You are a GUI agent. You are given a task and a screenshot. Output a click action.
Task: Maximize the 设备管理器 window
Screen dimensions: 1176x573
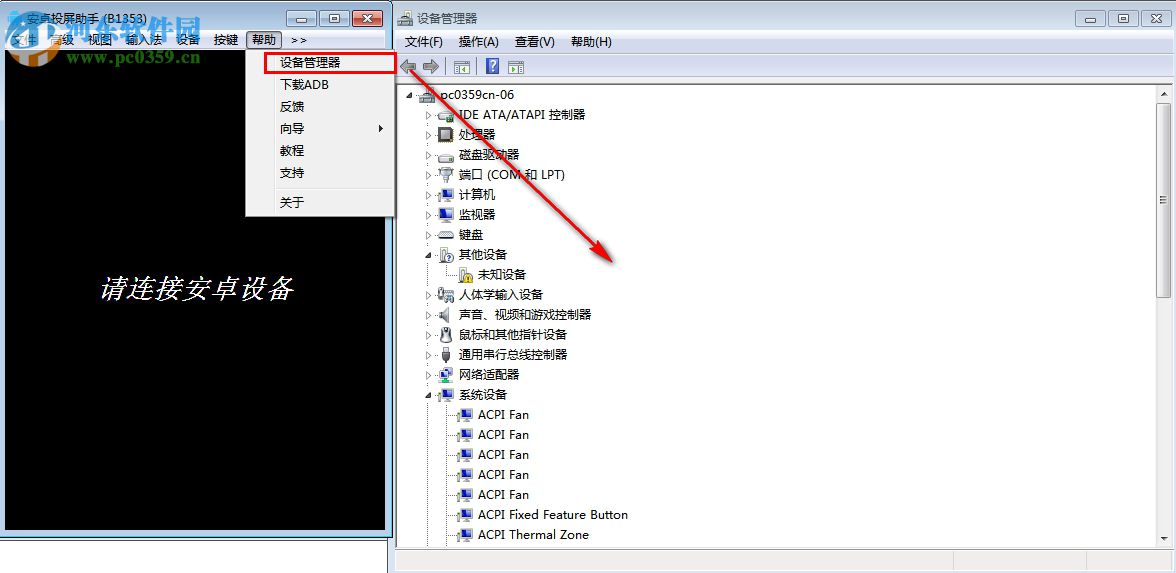1124,19
